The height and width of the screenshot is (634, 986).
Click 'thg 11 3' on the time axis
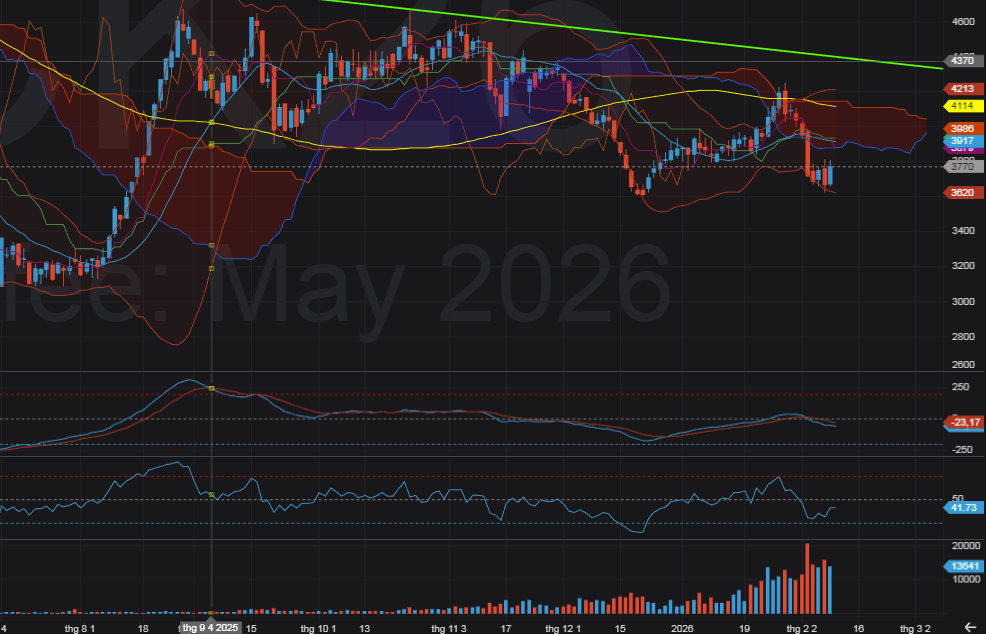pos(448,627)
